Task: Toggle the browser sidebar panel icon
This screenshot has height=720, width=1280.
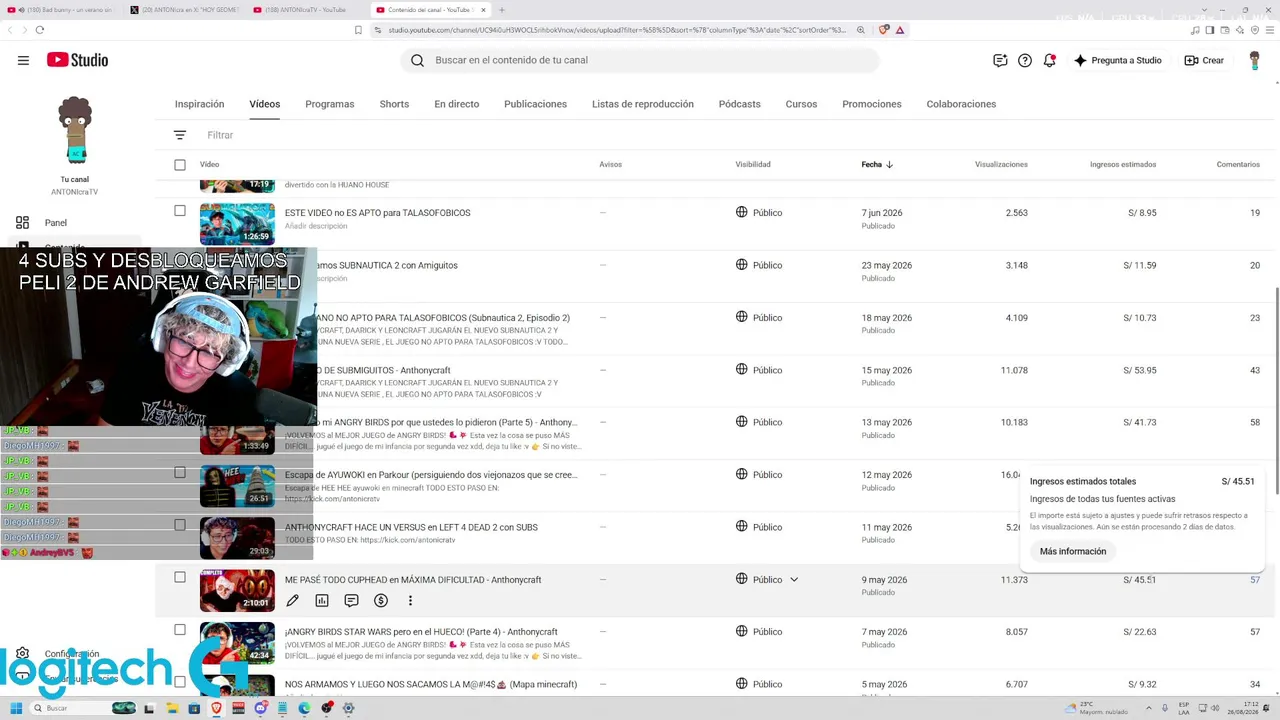Action: coord(1209,30)
